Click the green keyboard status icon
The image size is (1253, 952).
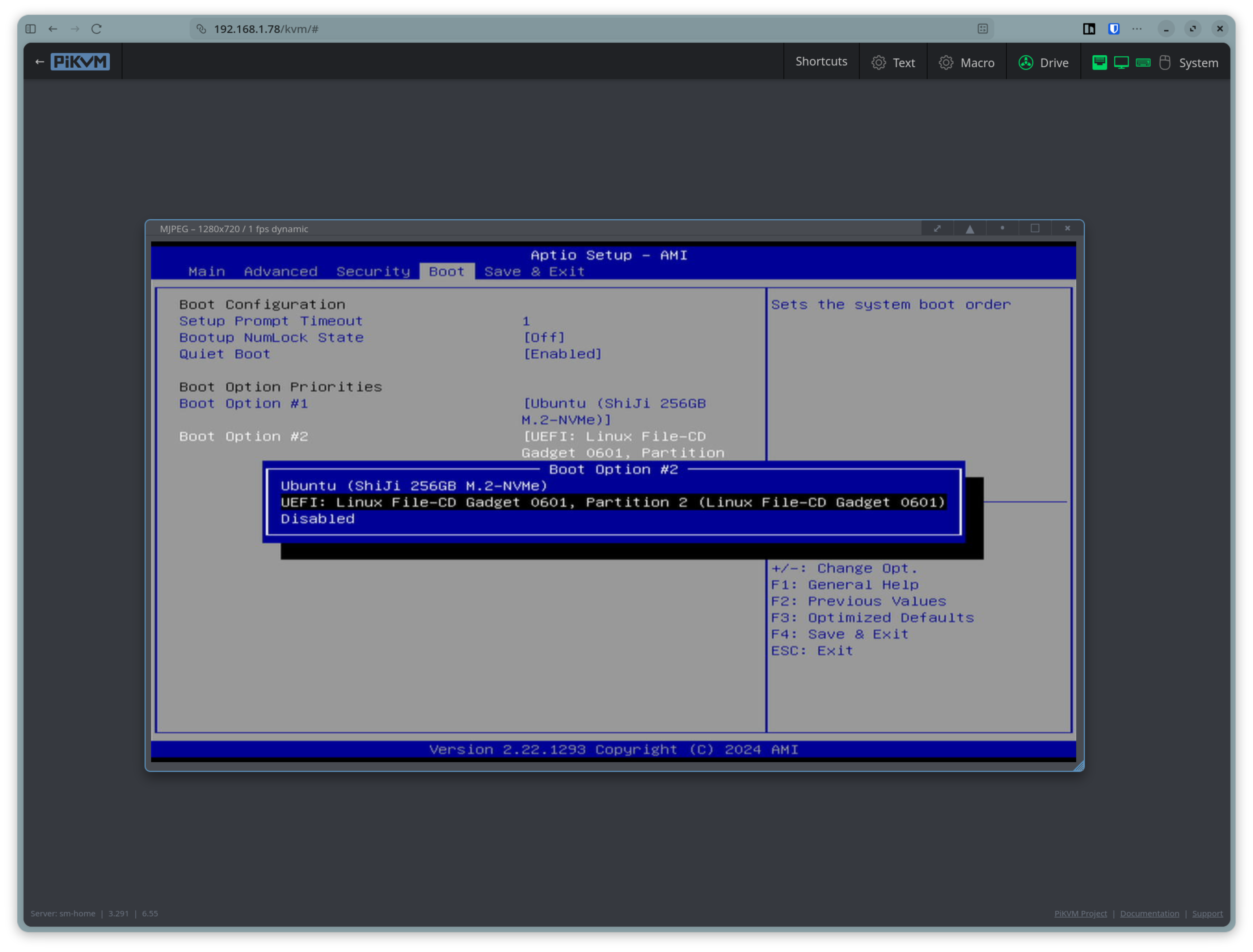[1143, 62]
